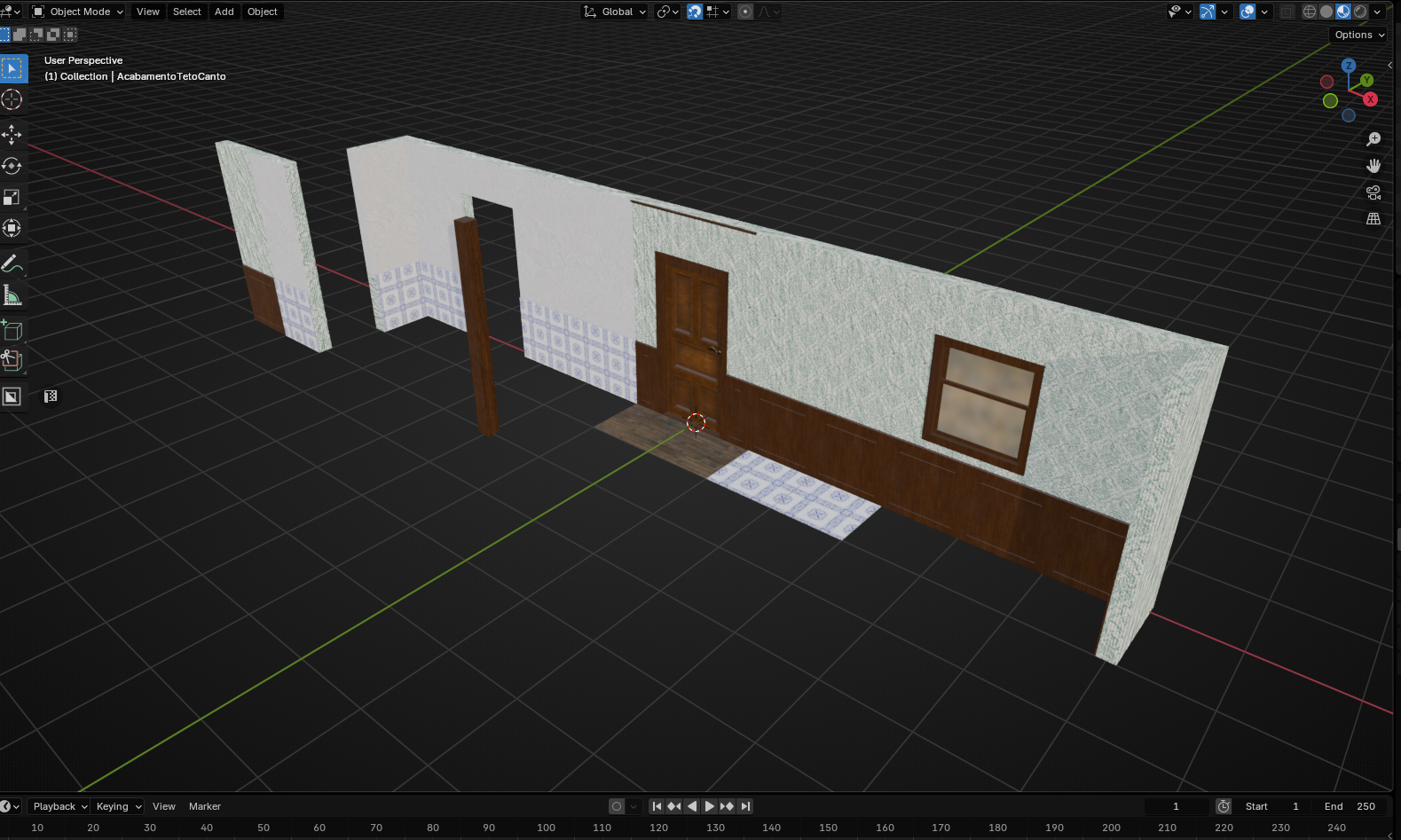This screenshot has width=1401, height=840.
Task: Open the Playback dropdown in timeline
Action: click(x=59, y=806)
